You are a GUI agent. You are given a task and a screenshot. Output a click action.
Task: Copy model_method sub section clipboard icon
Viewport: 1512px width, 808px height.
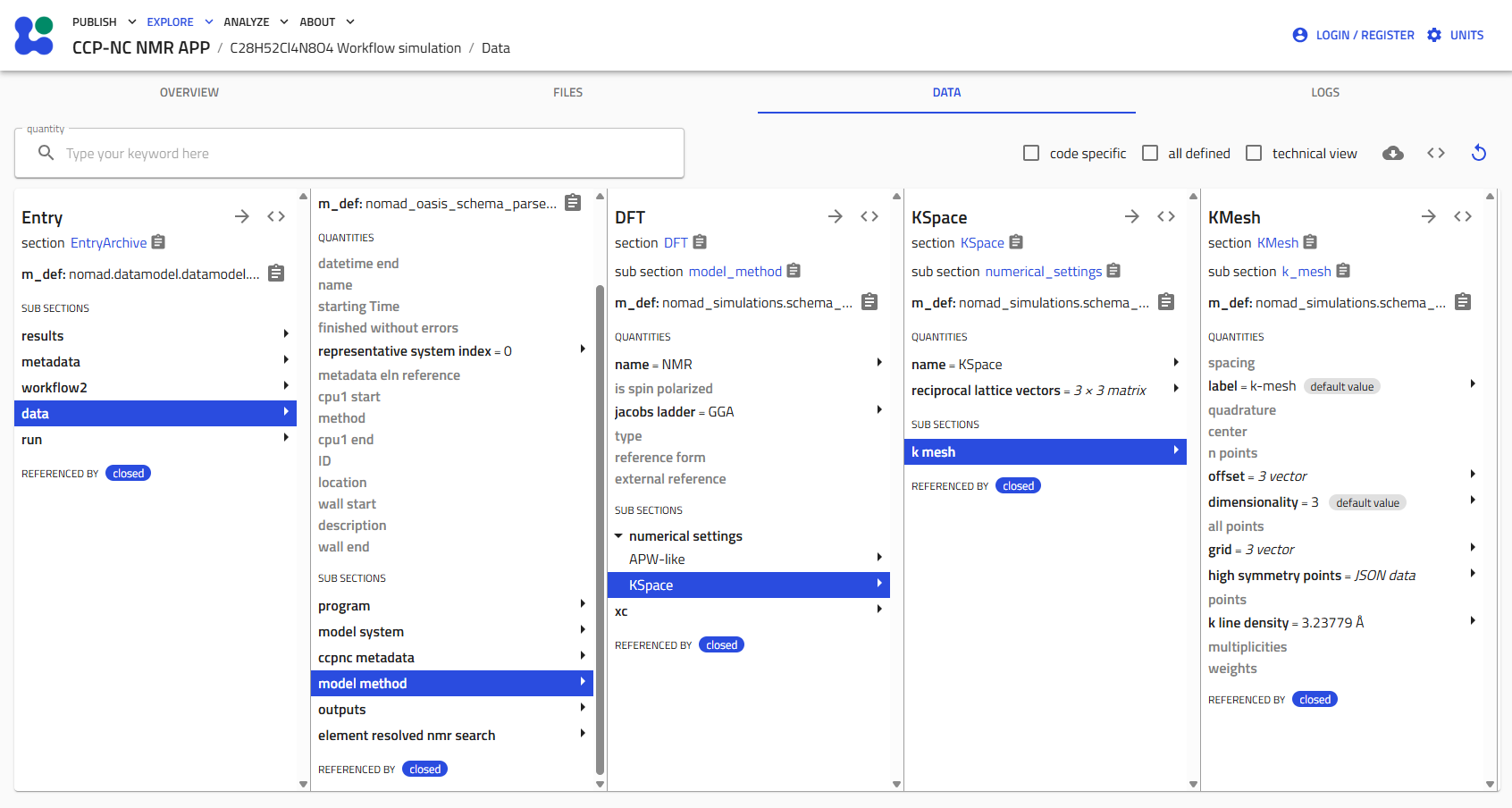pos(794,271)
